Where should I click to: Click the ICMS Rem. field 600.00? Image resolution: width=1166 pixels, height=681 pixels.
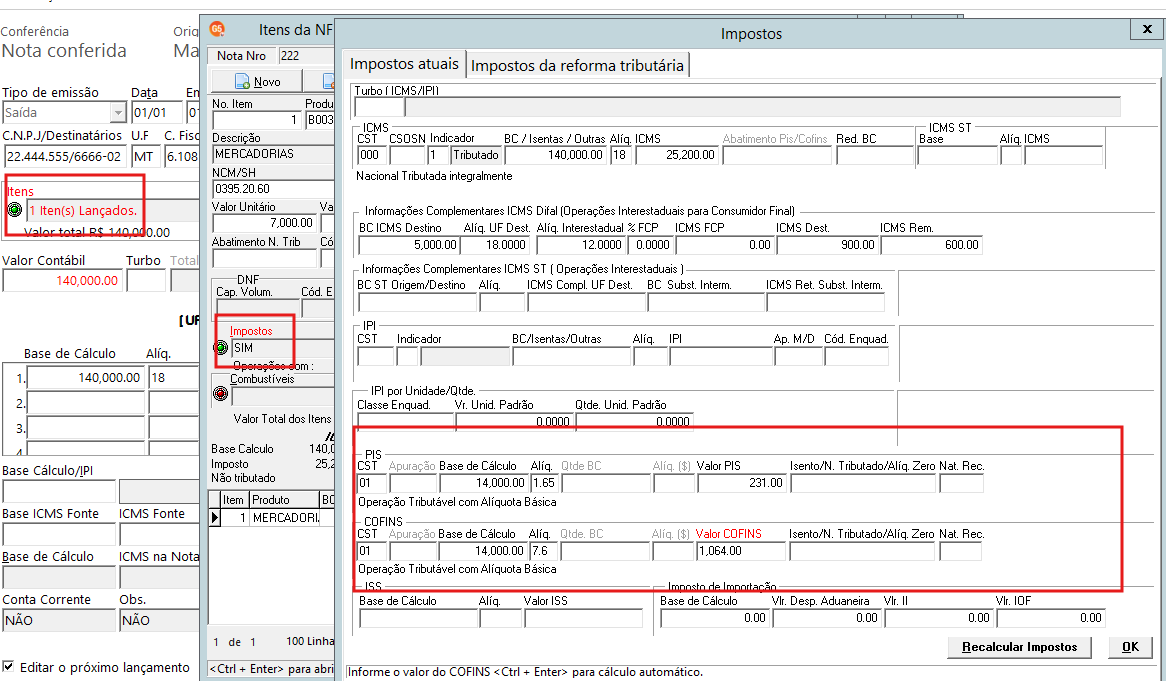(x=931, y=245)
